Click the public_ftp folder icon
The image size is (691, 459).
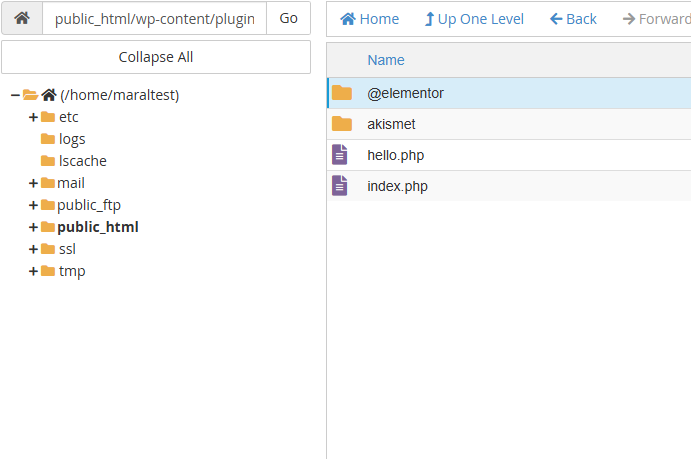pos(48,205)
